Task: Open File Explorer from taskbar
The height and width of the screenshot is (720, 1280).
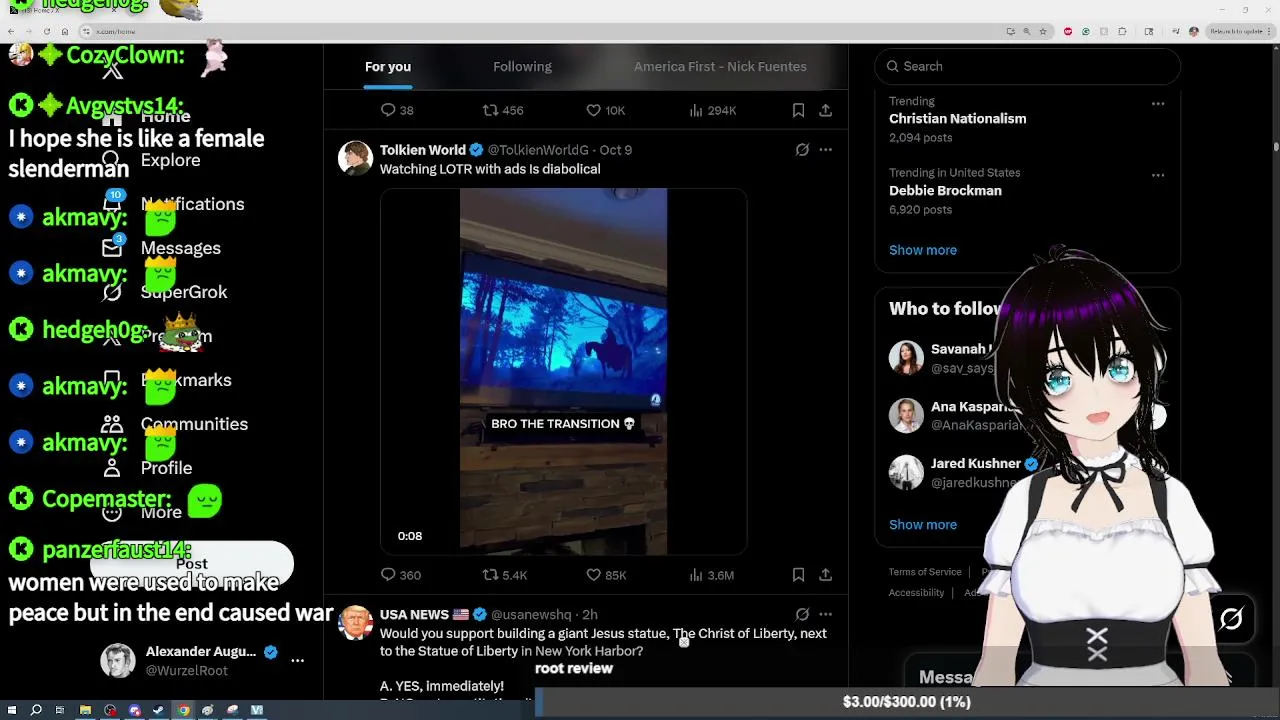Action: [x=85, y=710]
